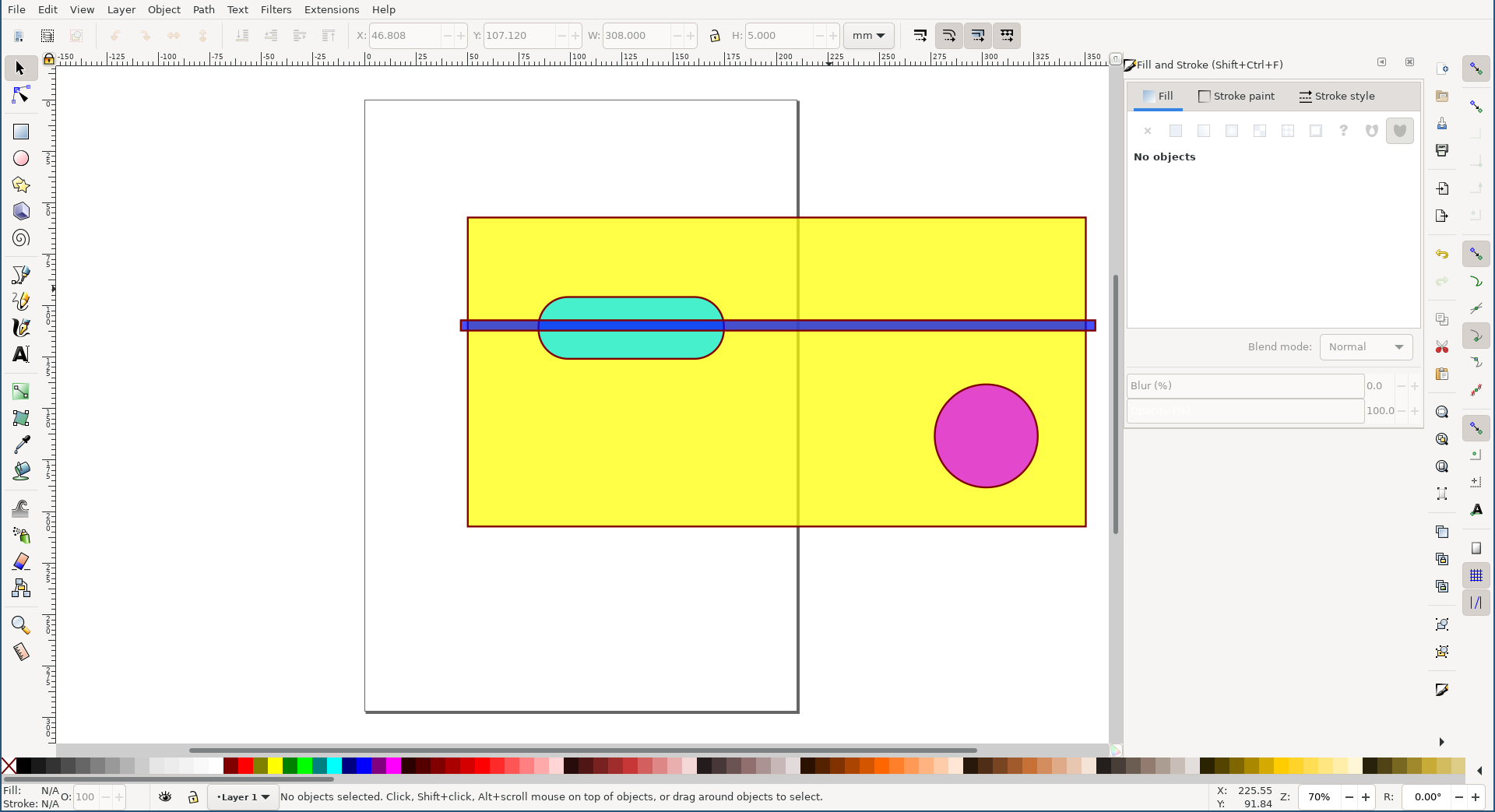1495x812 pixels.
Task: Pick the black swatch in palette
Action: click(x=23, y=766)
